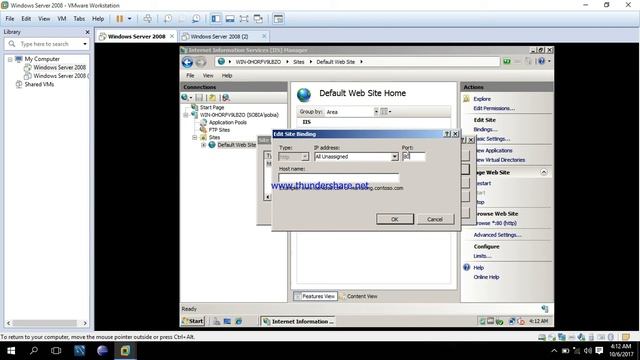Viewport: 640px width, 360px height.
Task: Click the Host name field
Action: point(339,177)
